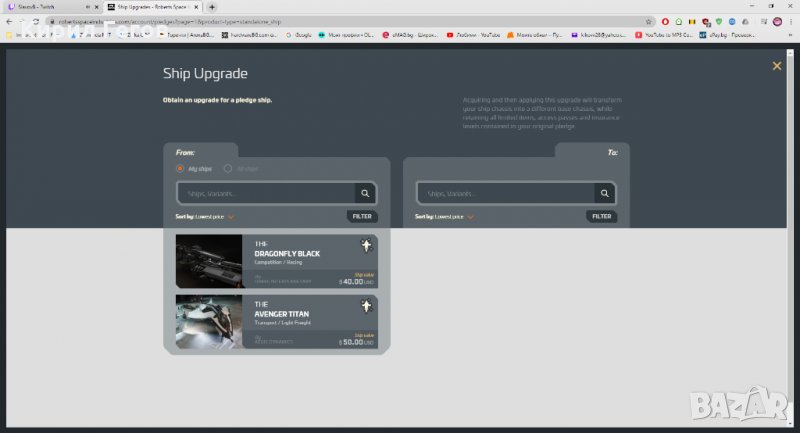Select the 'My ships' radio option
This screenshot has width=800, height=433.
coord(180,169)
